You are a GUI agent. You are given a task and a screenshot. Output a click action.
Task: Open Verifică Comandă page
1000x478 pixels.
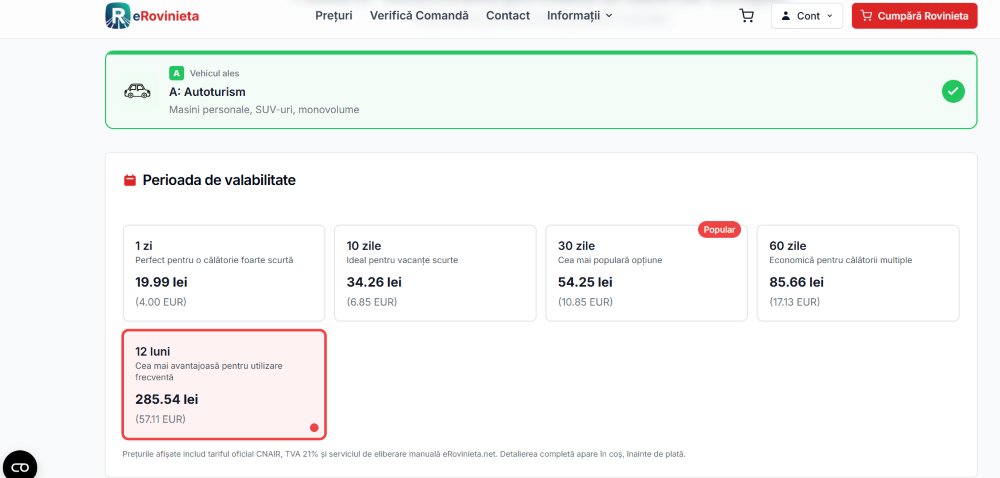click(419, 16)
